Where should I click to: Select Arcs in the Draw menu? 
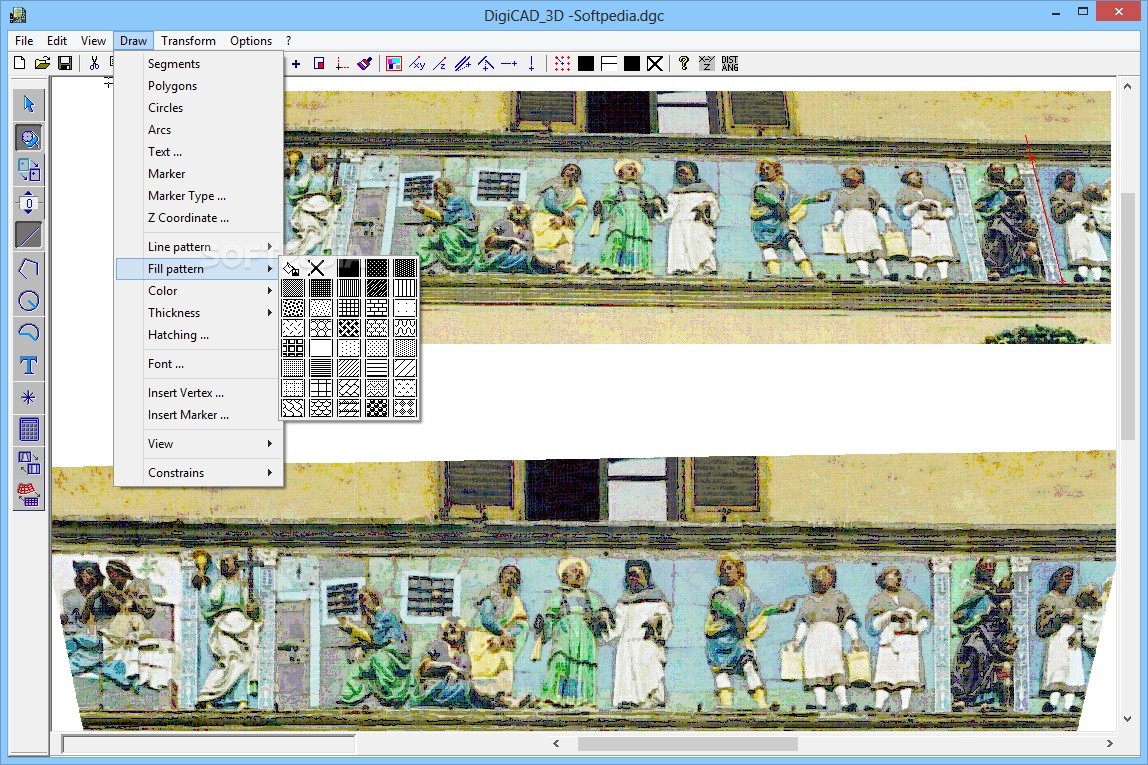tap(199, 130)
